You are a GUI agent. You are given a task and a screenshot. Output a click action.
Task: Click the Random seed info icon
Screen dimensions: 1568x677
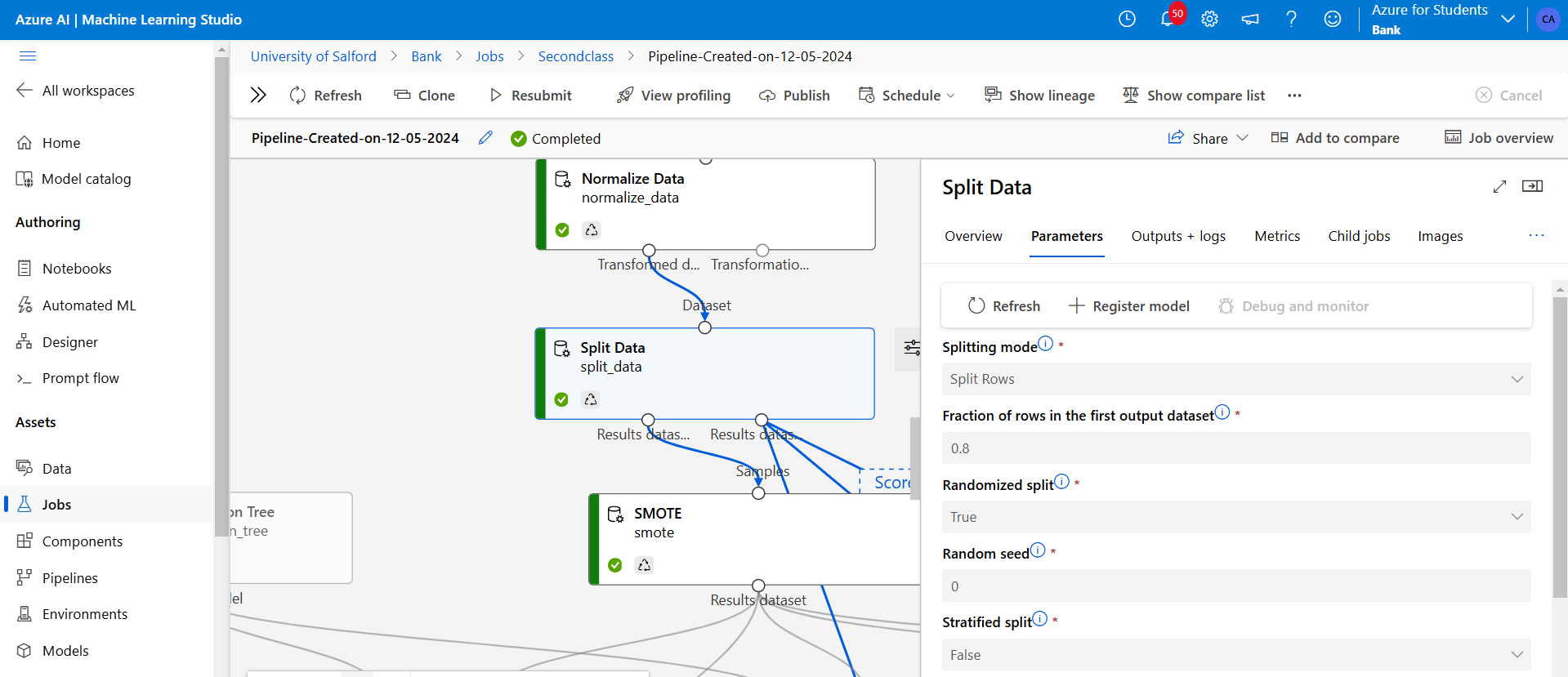pyautogui.click(x=1038, y=550)
